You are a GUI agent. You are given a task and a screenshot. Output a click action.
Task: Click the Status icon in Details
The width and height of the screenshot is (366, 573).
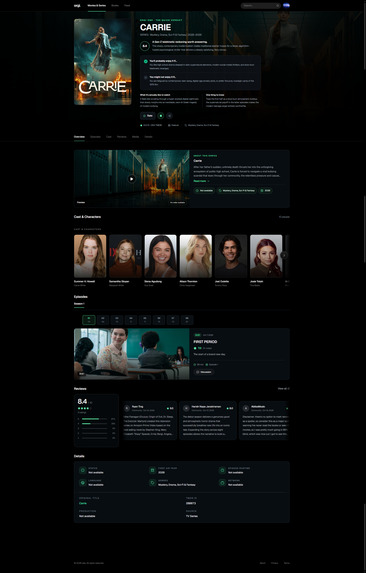click(83, 470)
